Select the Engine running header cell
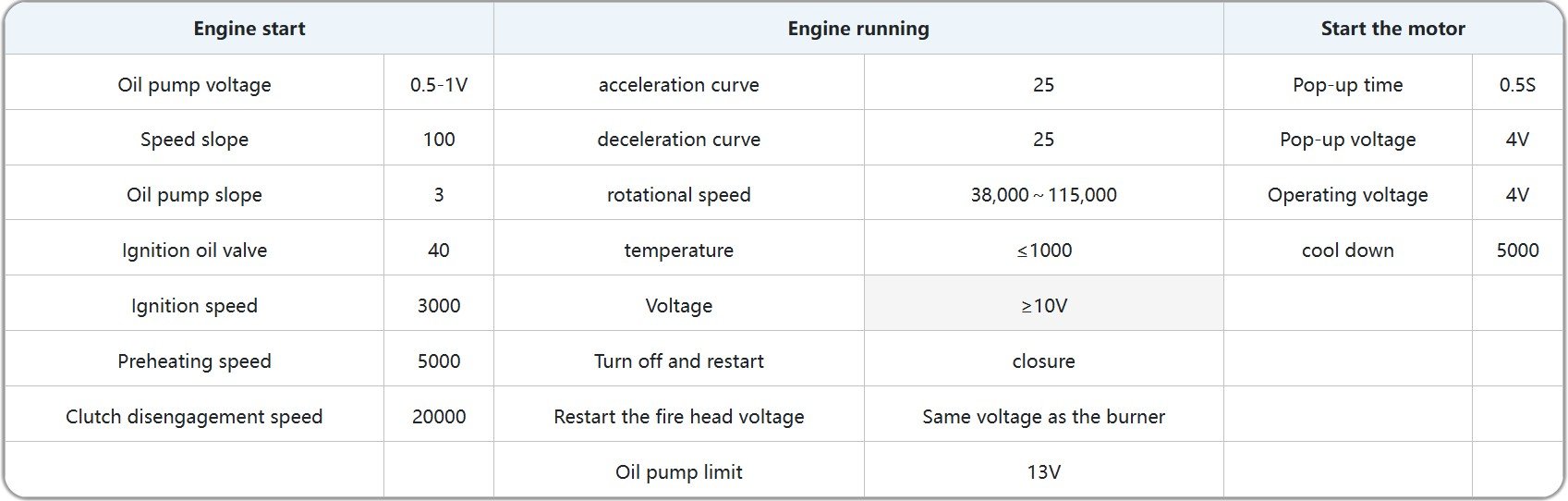Screen dimensions: 1568x501 click(x=857, y=29)
